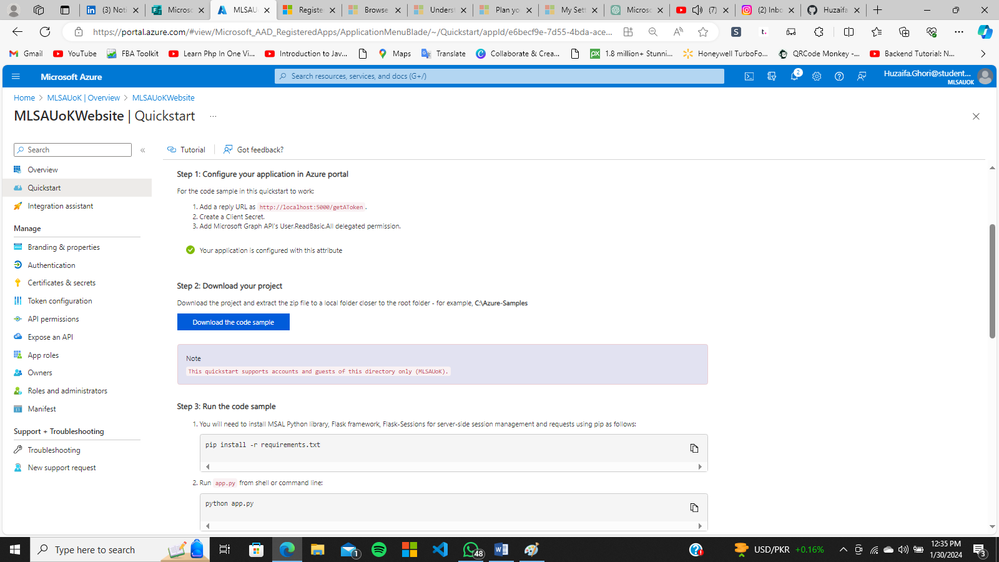The height and width of the screenshot is (562, 999).
Task: Open the Manifest editor
Action: (41, 409)
